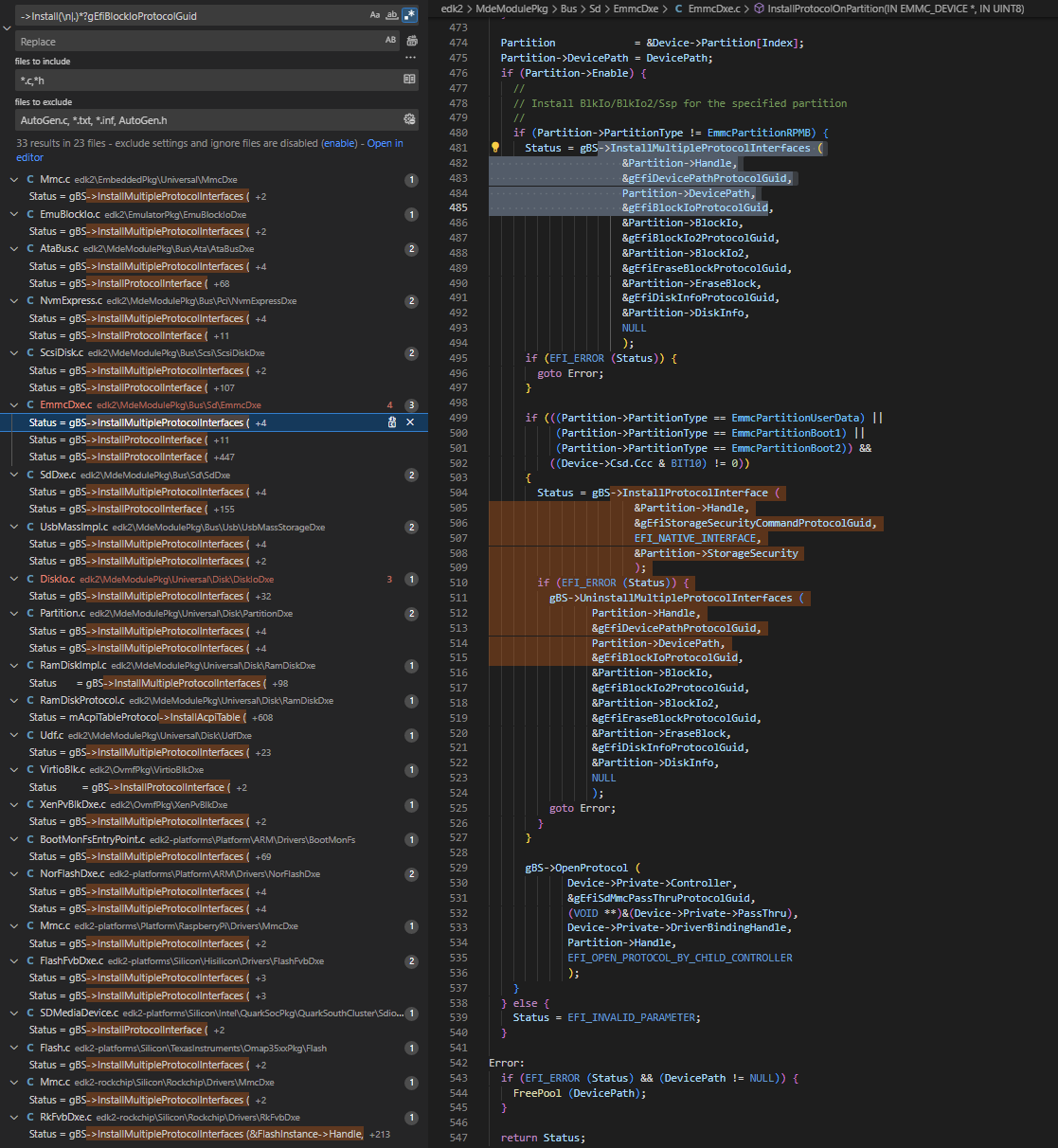1058x1148 pixels.
Task: Collapse the ScsiDisk.c result group
Action: tap(14, 353)
